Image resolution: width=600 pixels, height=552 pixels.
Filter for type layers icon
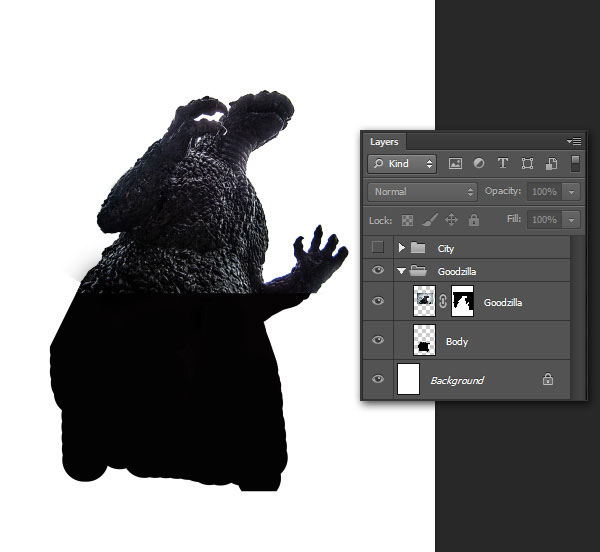pos(503,164)
